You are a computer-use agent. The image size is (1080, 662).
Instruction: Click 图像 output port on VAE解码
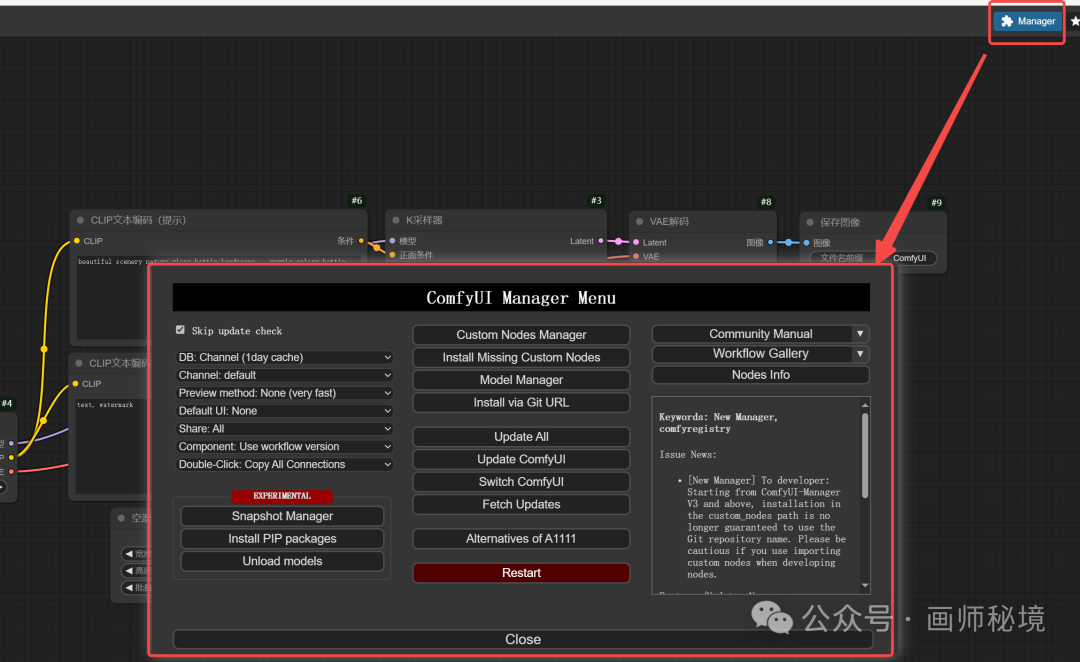pyautogui.click(x=770, y=242)
